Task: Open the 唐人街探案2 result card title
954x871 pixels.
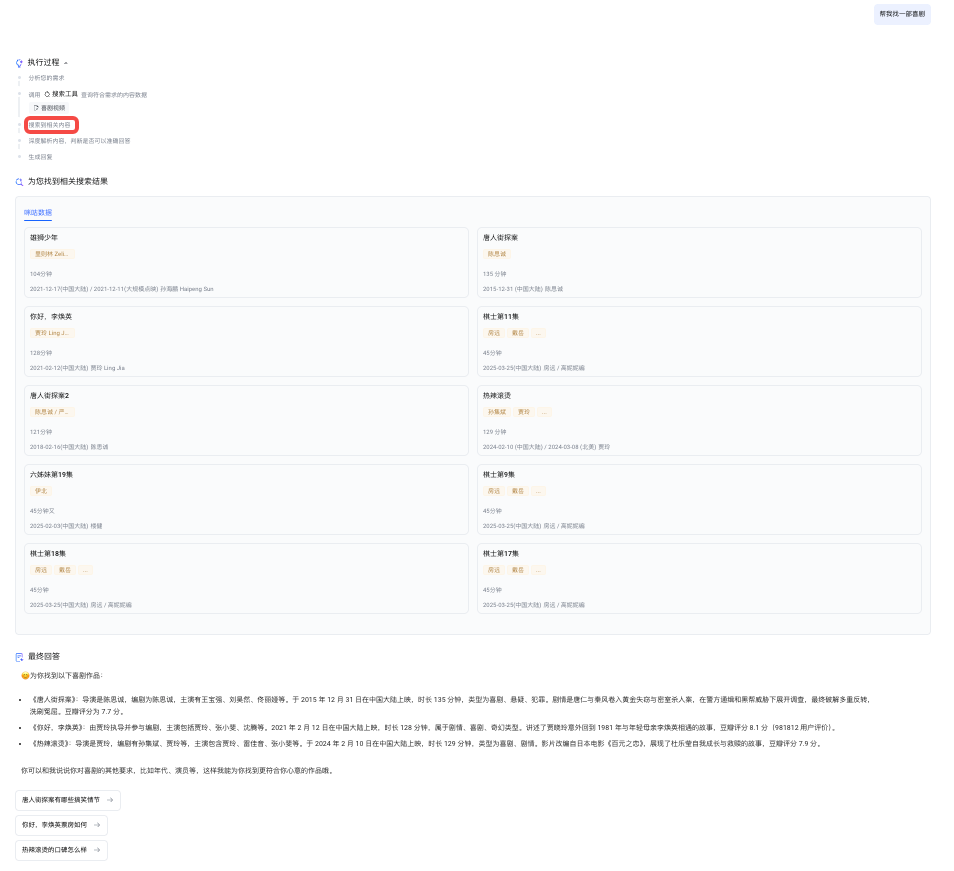Action: point(49,396)
